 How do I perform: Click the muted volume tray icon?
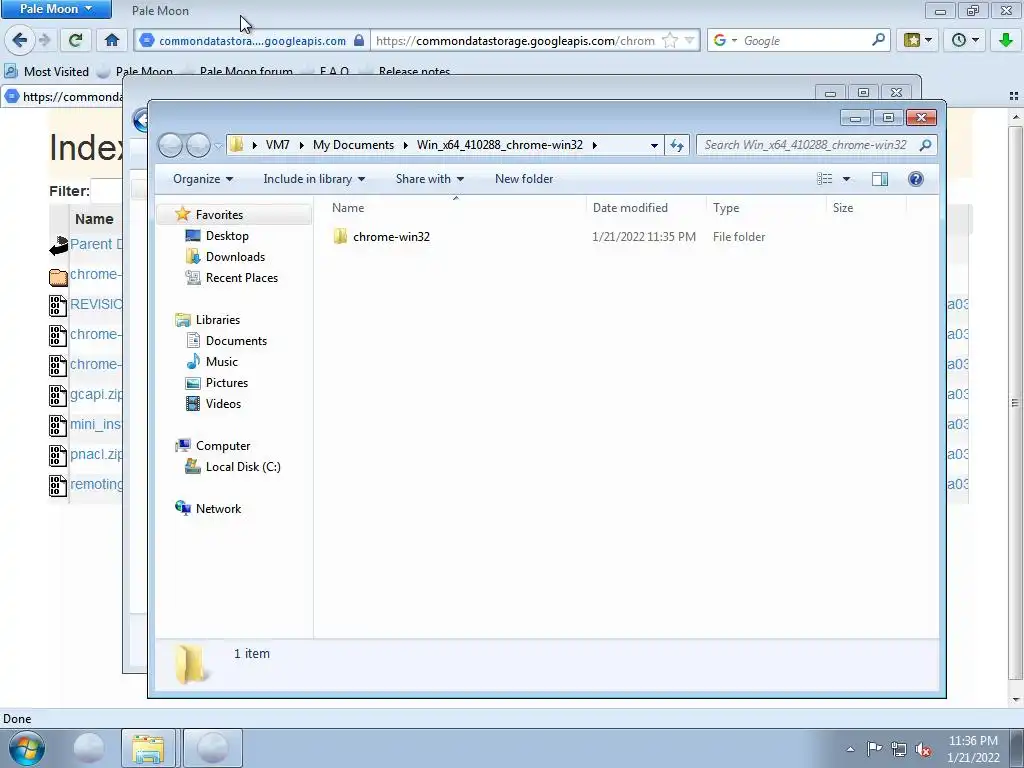[923, 749]
